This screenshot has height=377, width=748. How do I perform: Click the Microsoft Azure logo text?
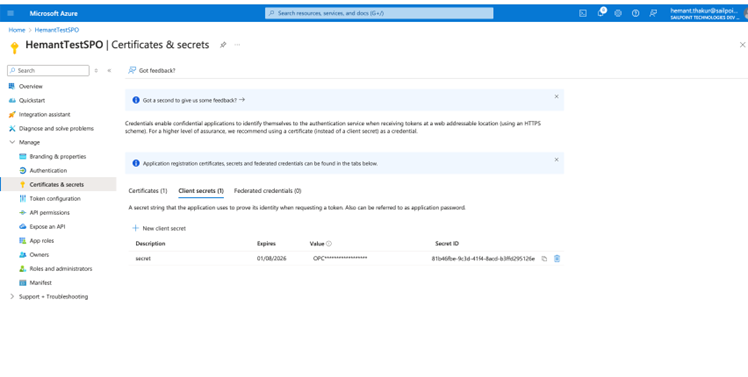[53, 13]
